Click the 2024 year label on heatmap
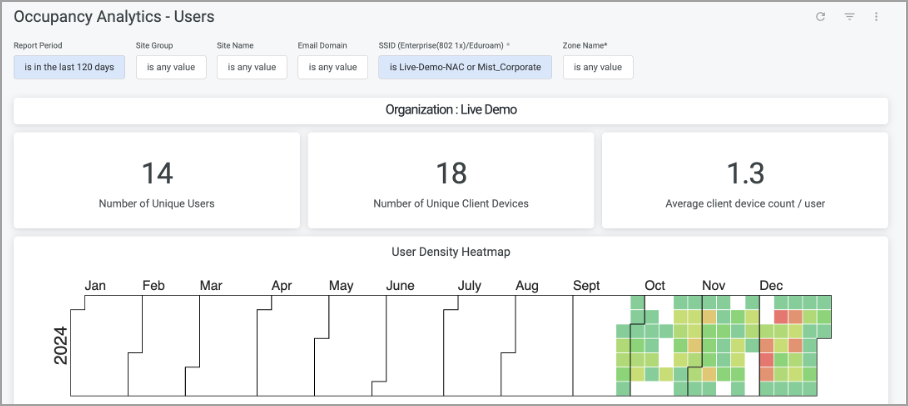The width and height of the screenshot is (908, 406). click(60, 345)
